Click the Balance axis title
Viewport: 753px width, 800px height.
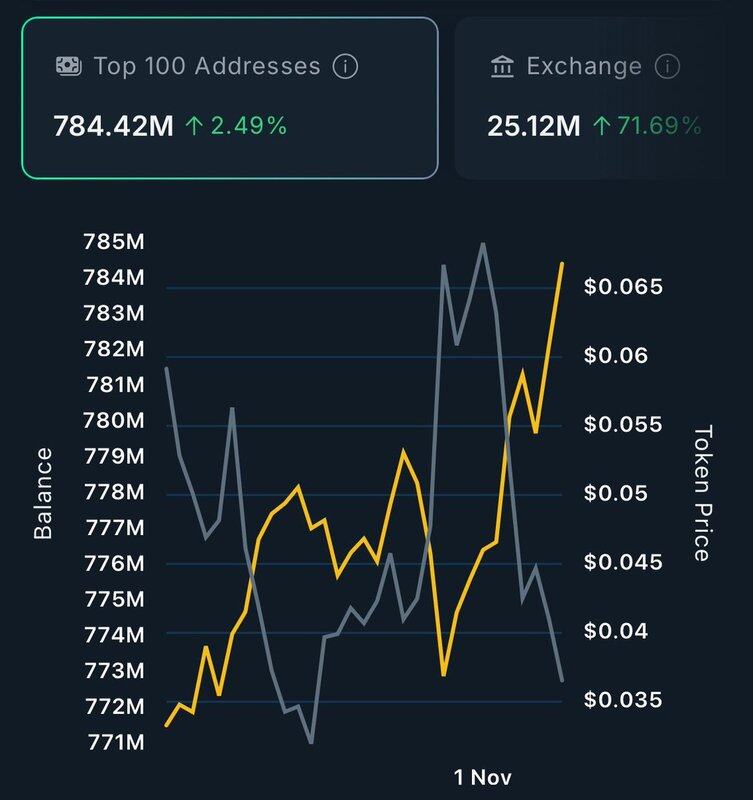[43, 493]
